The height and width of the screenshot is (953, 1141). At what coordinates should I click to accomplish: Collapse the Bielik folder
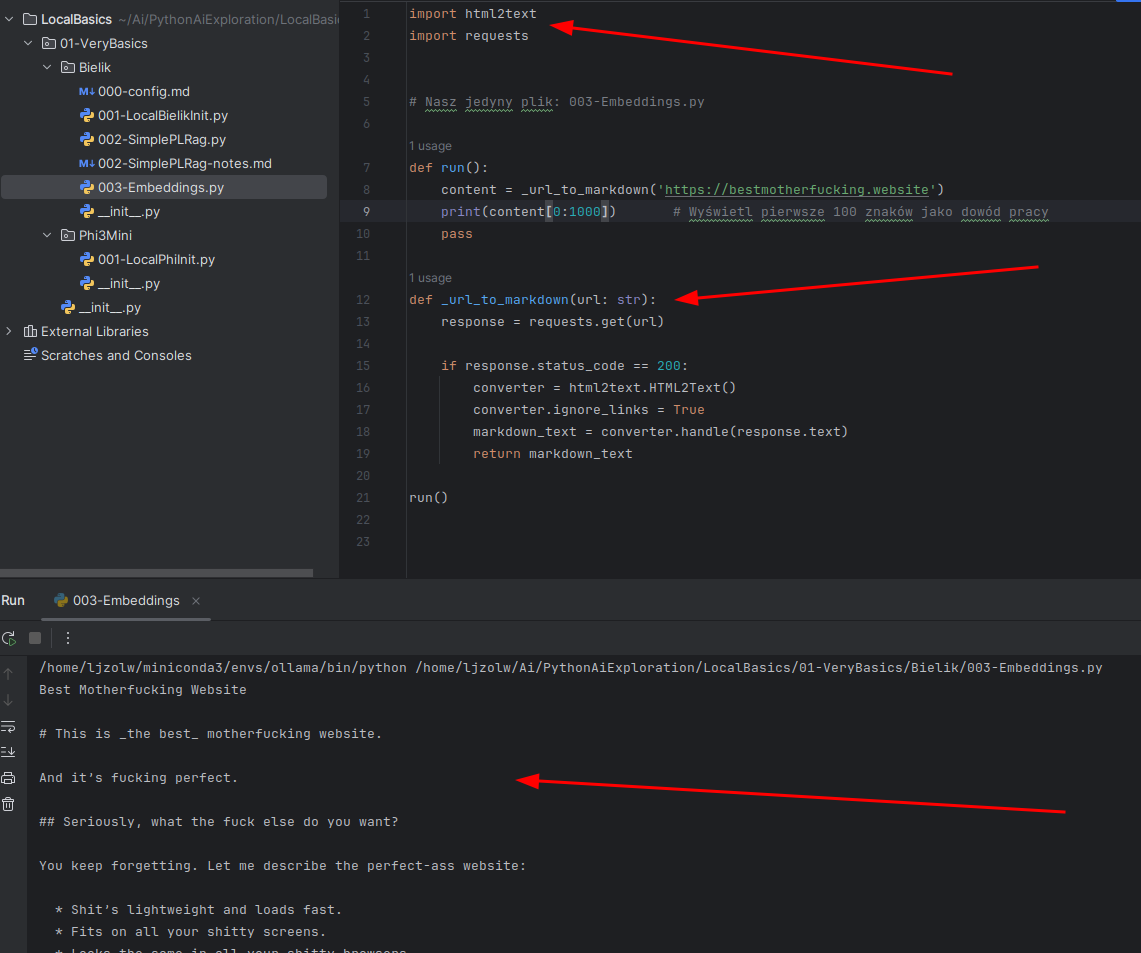[46, 67]
